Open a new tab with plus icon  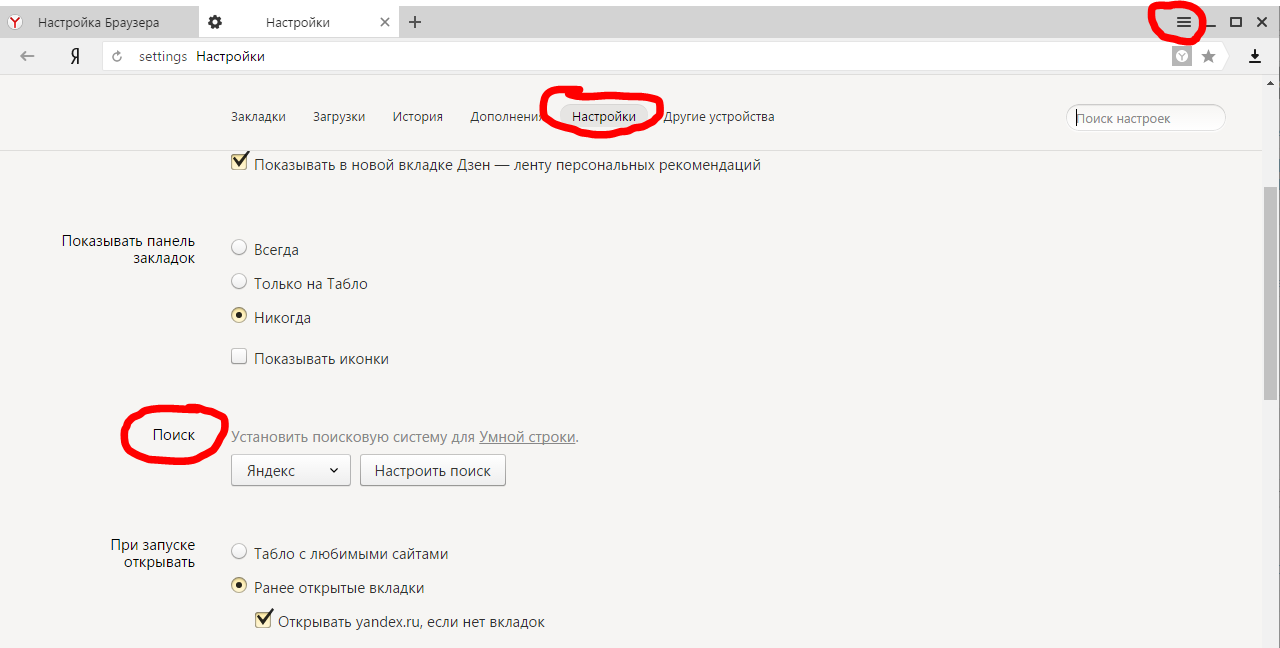(415, 22)
